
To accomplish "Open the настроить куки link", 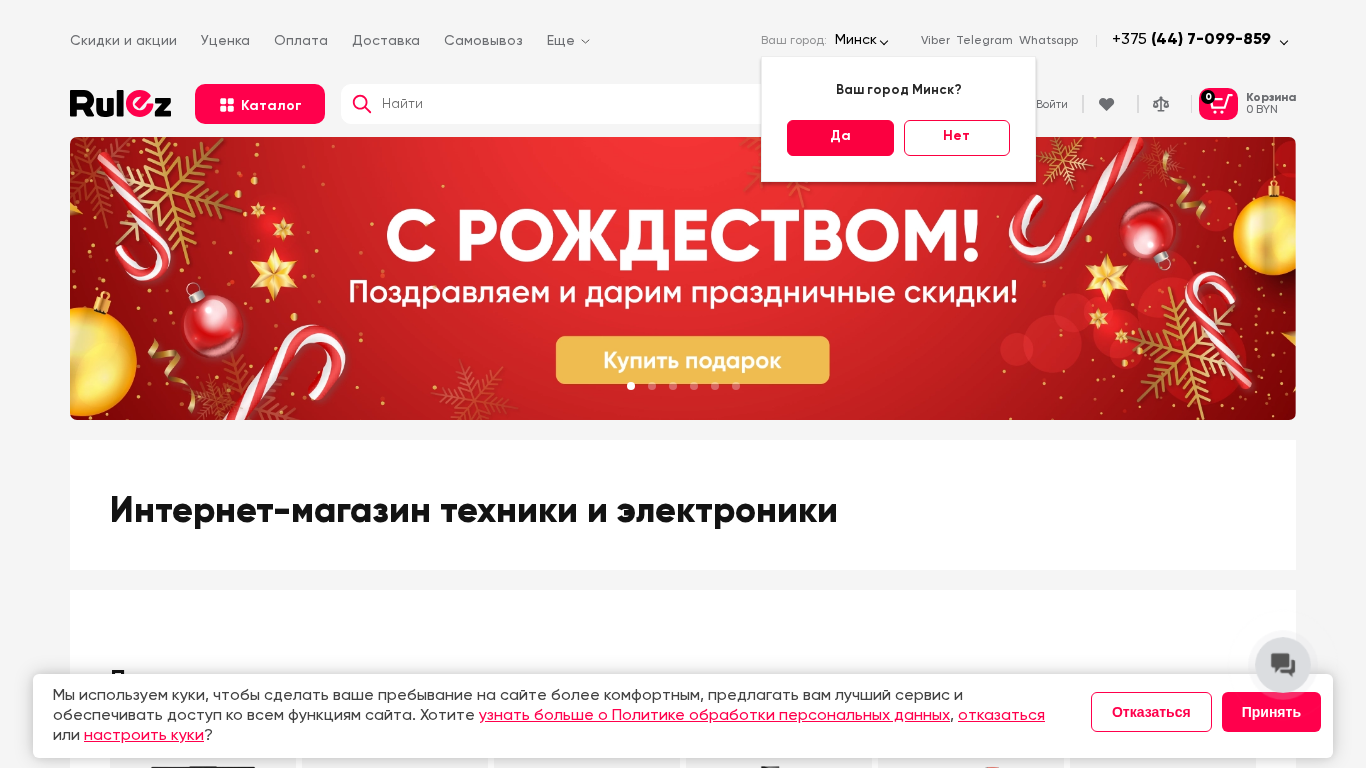I will coord(144,735).
